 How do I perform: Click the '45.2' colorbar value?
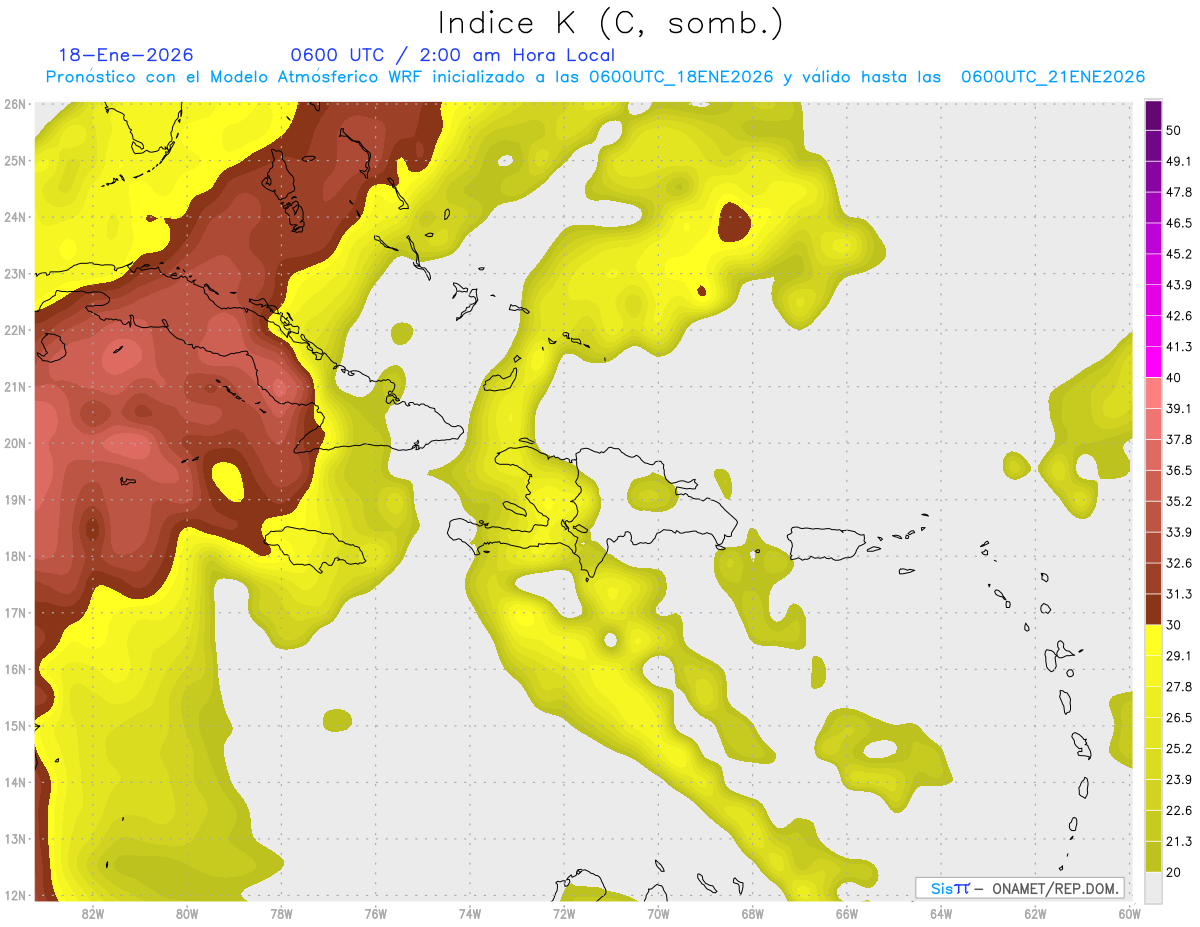[x=1179, y=254]
